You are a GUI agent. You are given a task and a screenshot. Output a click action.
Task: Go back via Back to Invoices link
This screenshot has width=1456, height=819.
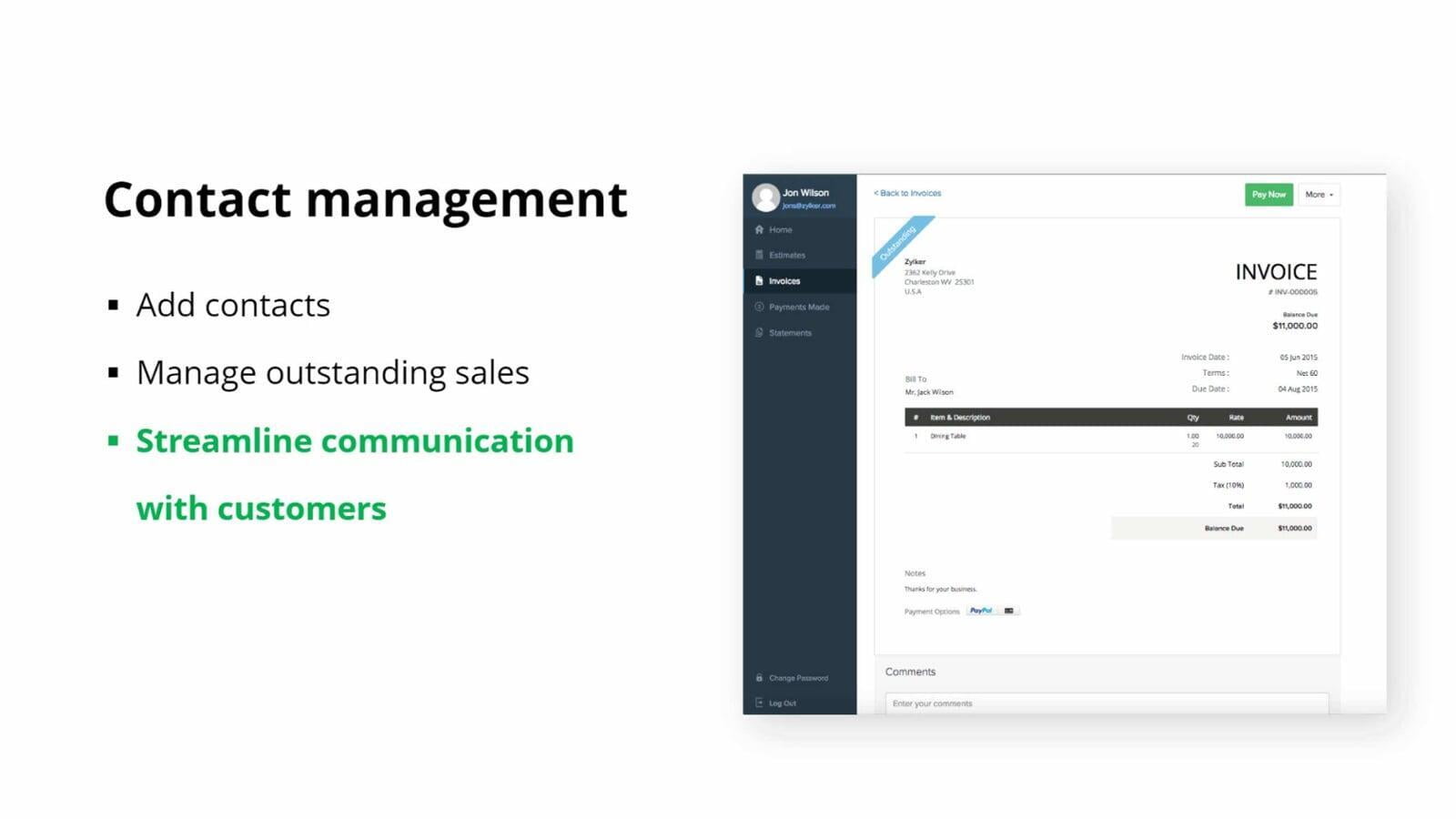[907, 193]
